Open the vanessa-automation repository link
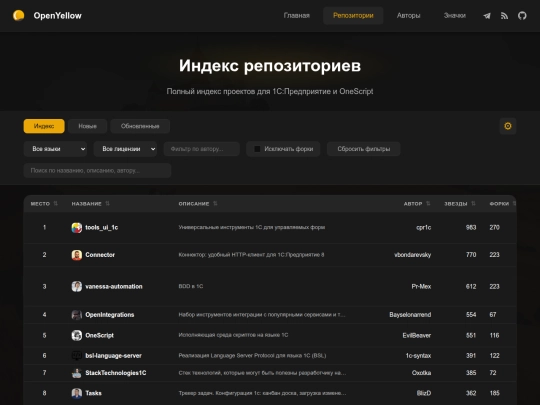Screen dimensions: 540x405 [114, 287]
